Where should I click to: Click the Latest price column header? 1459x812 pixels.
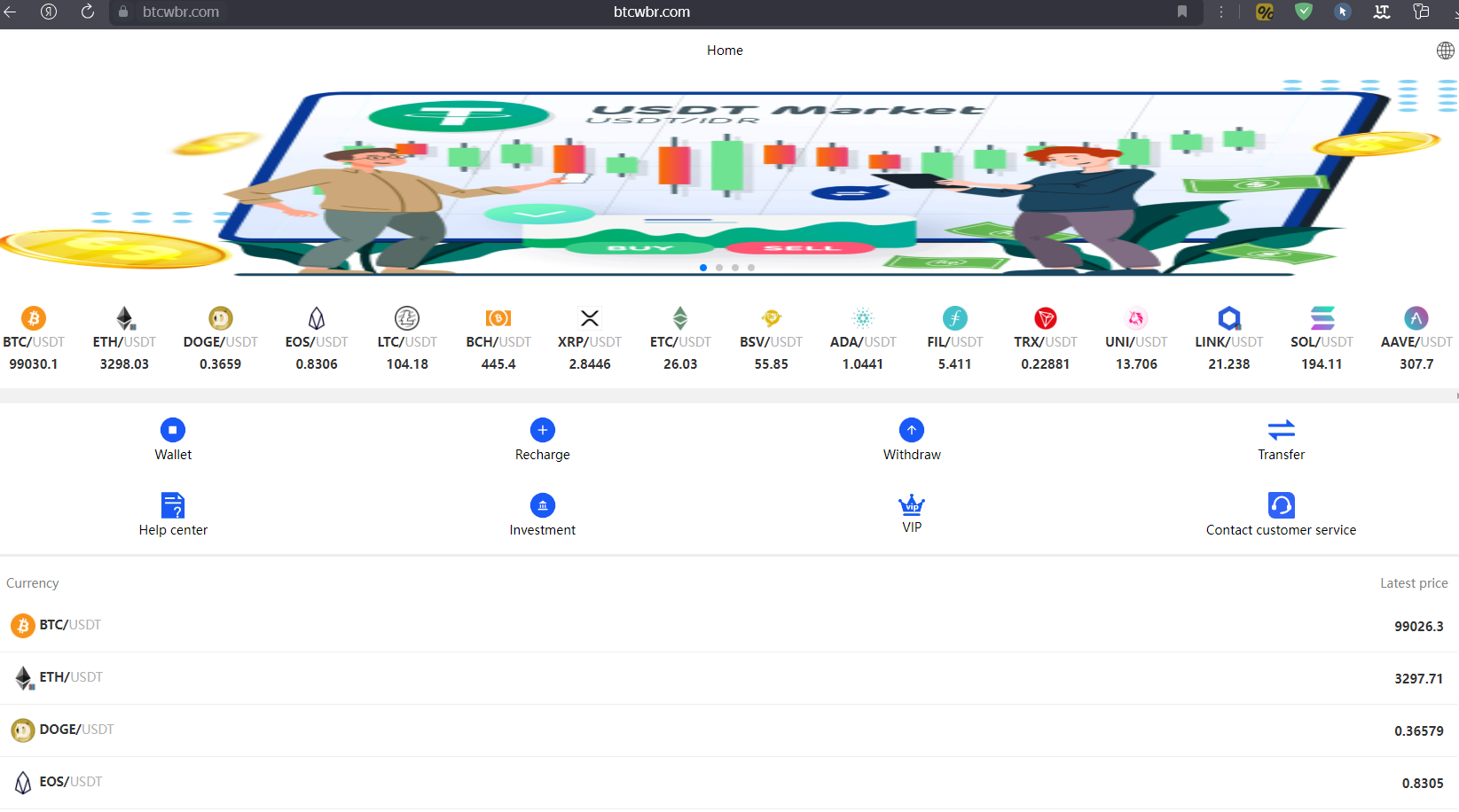[x=1414, y=583]
